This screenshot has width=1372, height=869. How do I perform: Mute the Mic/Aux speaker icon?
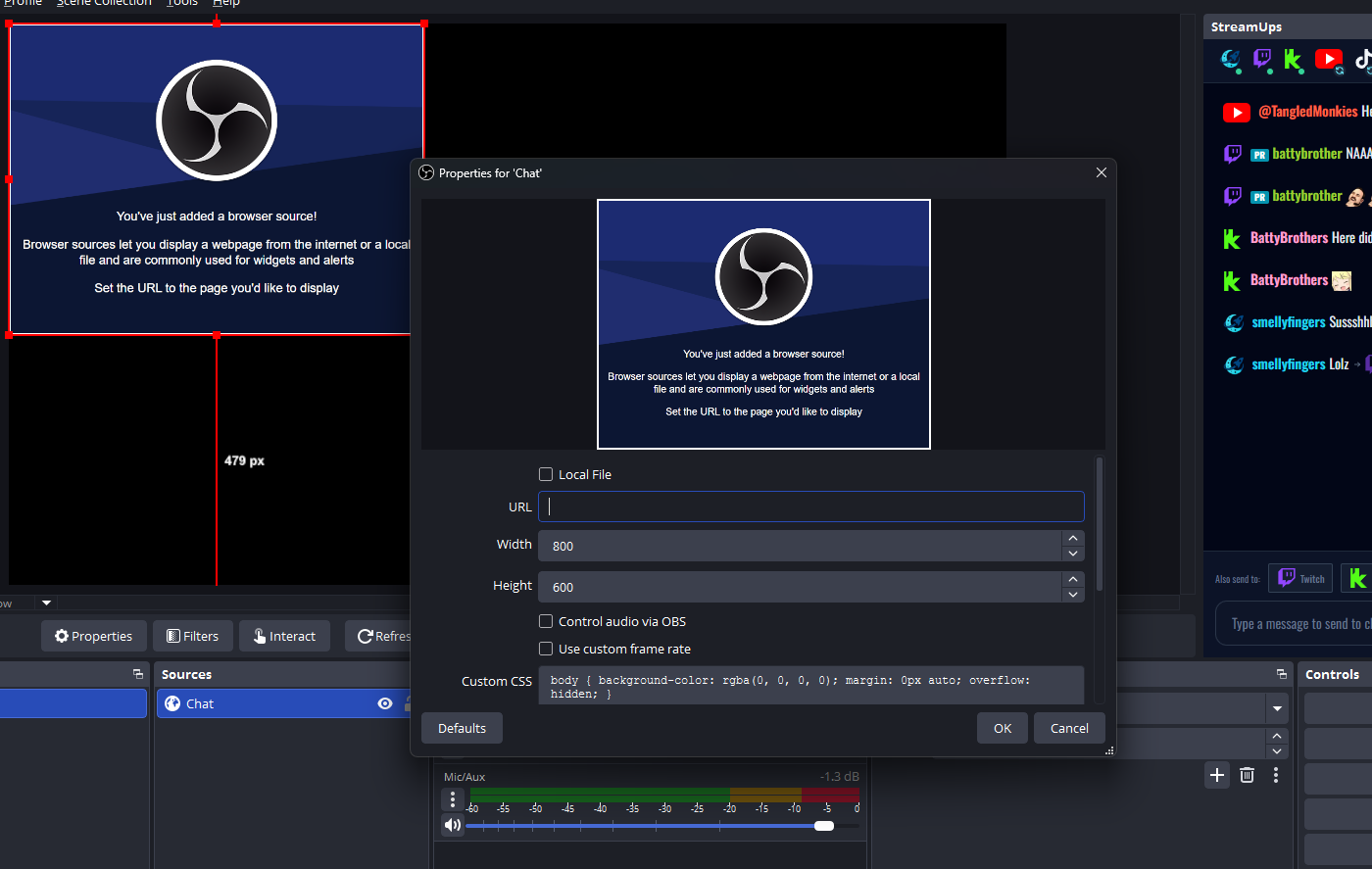pos(453,825)
